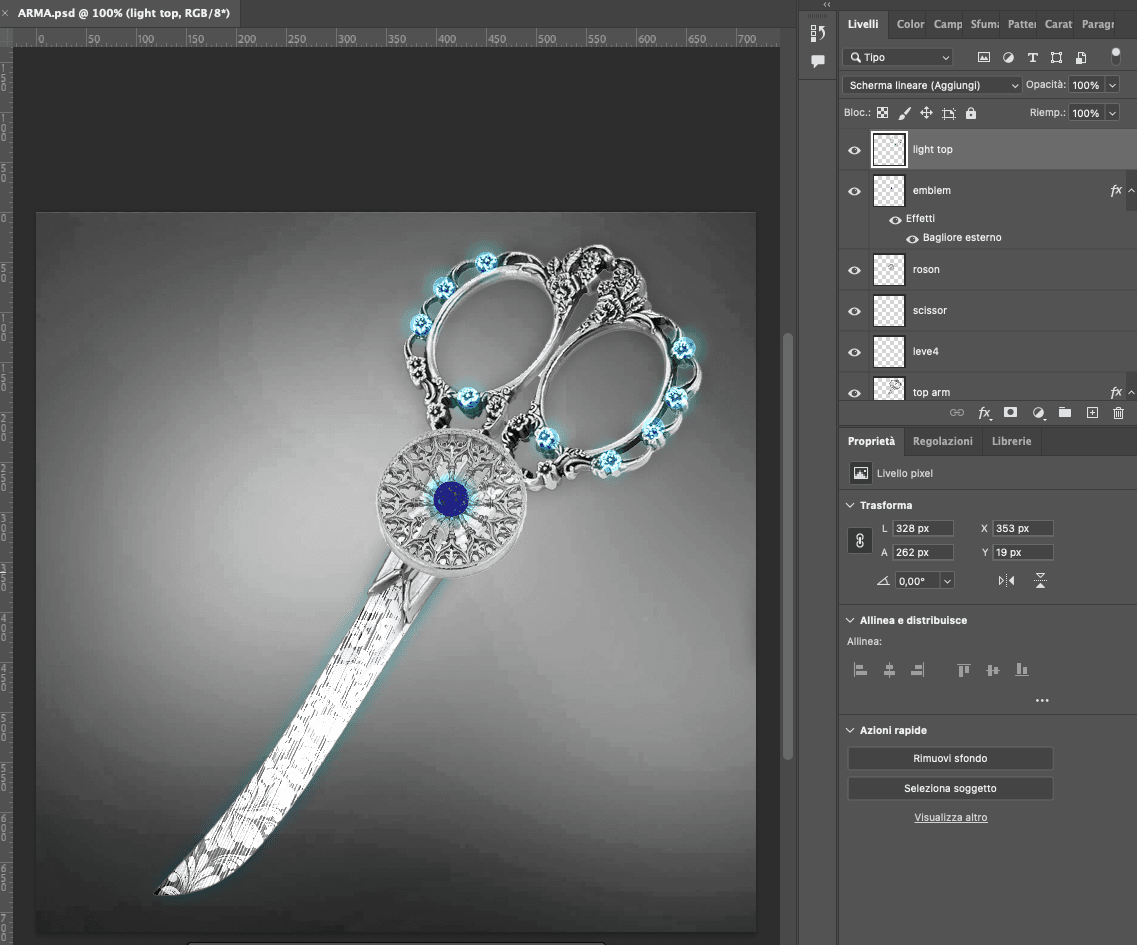Image resolution: width=1137 pixels, height=945 pixels.
Task: Create a new layer with plus icon
Action: [x=1092, y=412]
